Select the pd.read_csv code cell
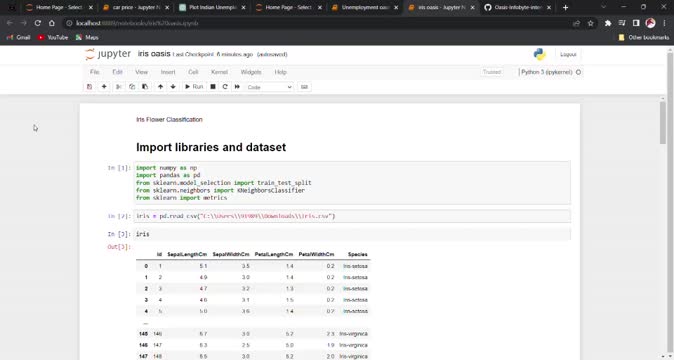Screen dimensions: 674x360 point(352,216)
